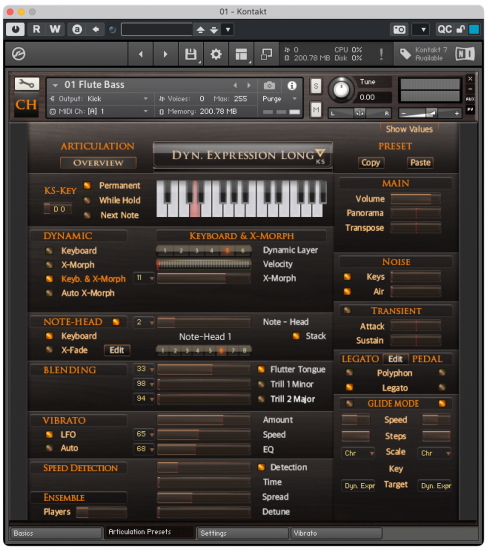Adjust the Main Volume slider
488x550 pixels.
416,199
